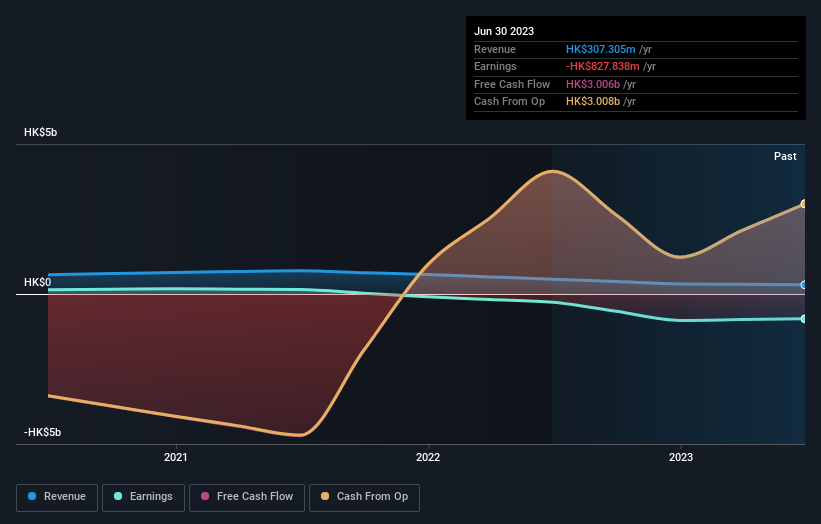Toggle the Cash From Op legend button
821x524 pixels.
click(364, 497)
